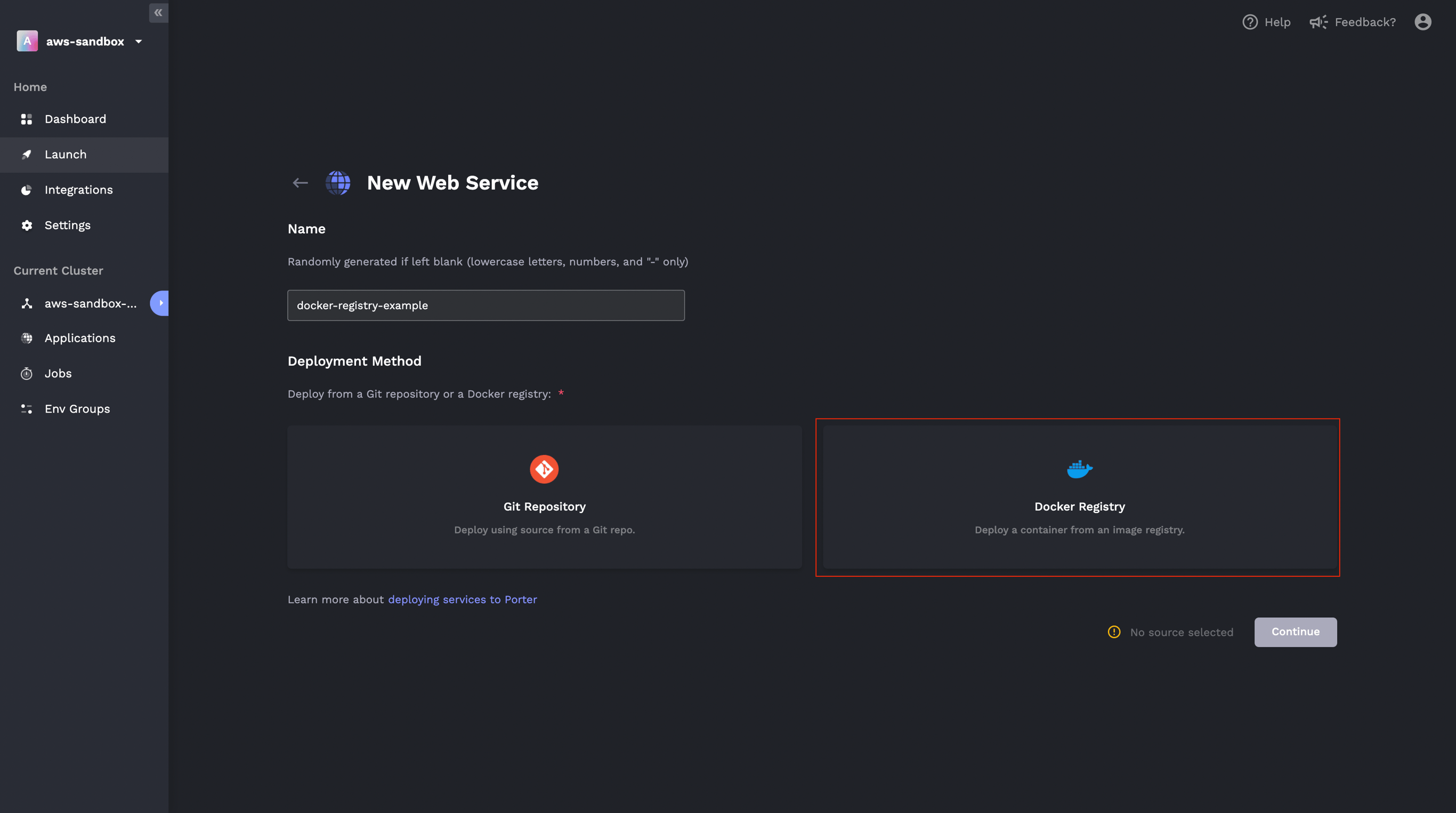Click the Help question mark icon

pos(1250,22)
